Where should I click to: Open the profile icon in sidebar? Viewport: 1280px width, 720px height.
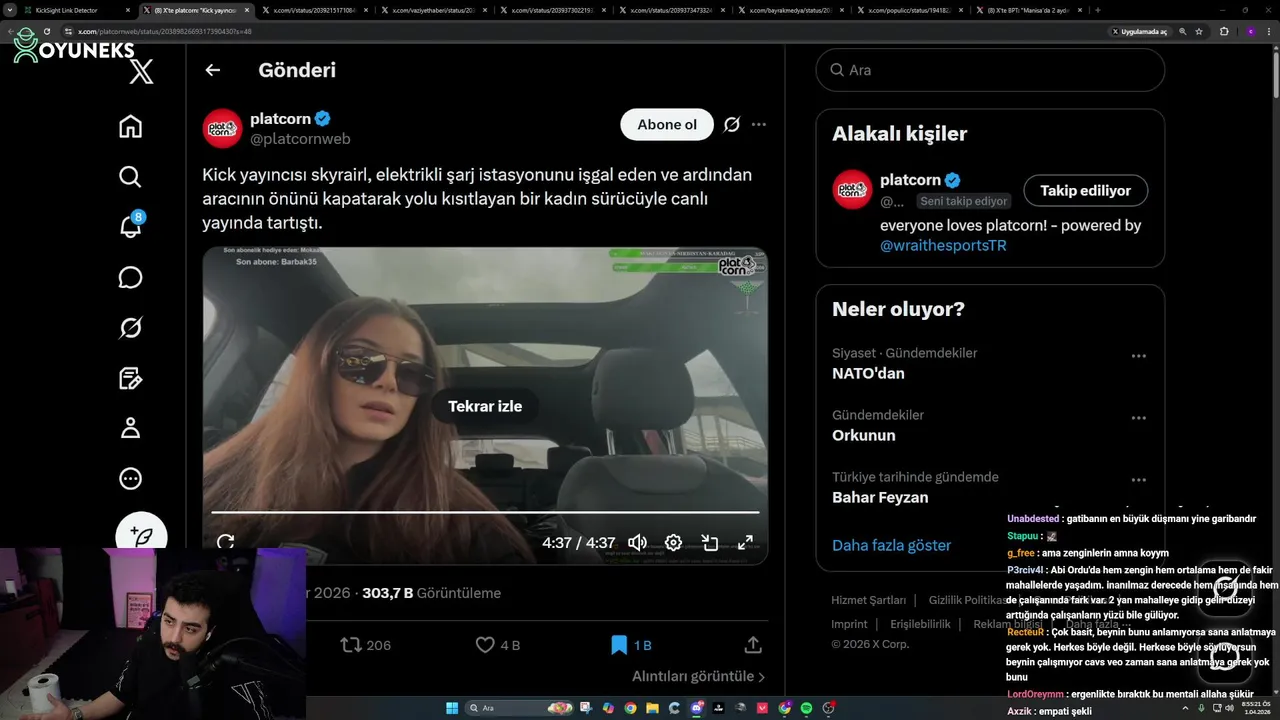tap(130, 428)
